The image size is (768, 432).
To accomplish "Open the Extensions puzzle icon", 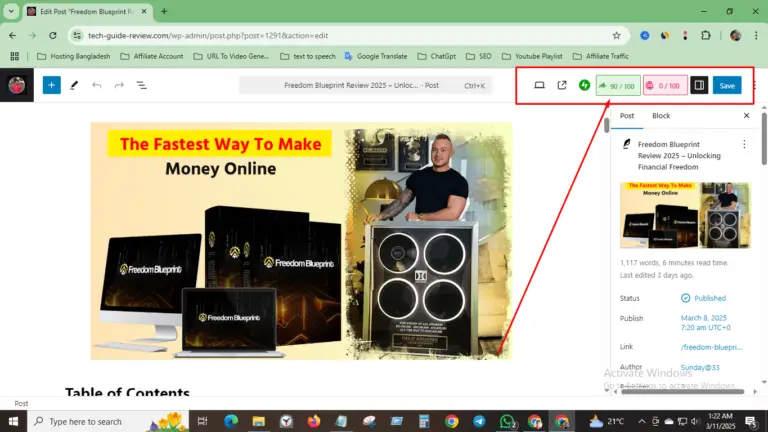I will 706,35.
